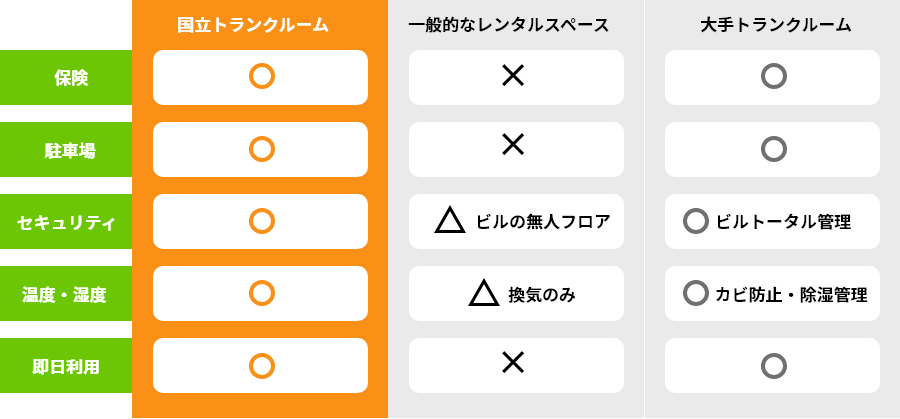Click the orange circle in the セキュリティ row
Image resolution: width=900 pixels, height=419 pixels.
tap(262, 221)
